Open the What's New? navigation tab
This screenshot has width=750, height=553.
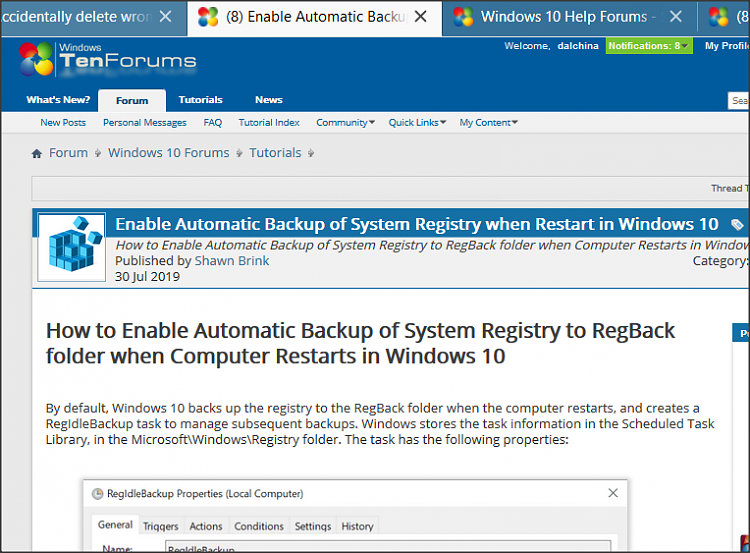(x=58, y=100)
